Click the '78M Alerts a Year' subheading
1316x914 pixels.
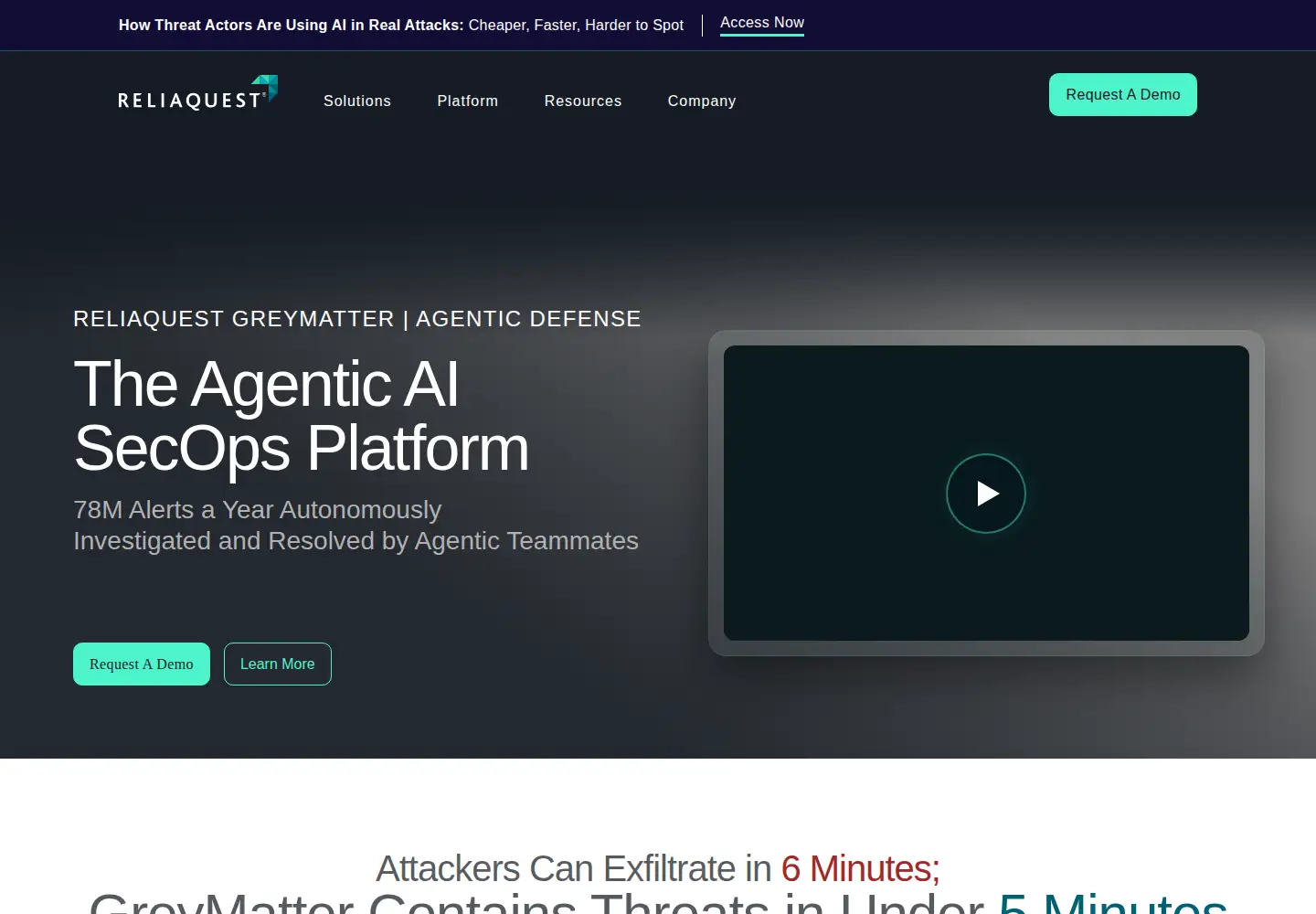tap(356, 526)
